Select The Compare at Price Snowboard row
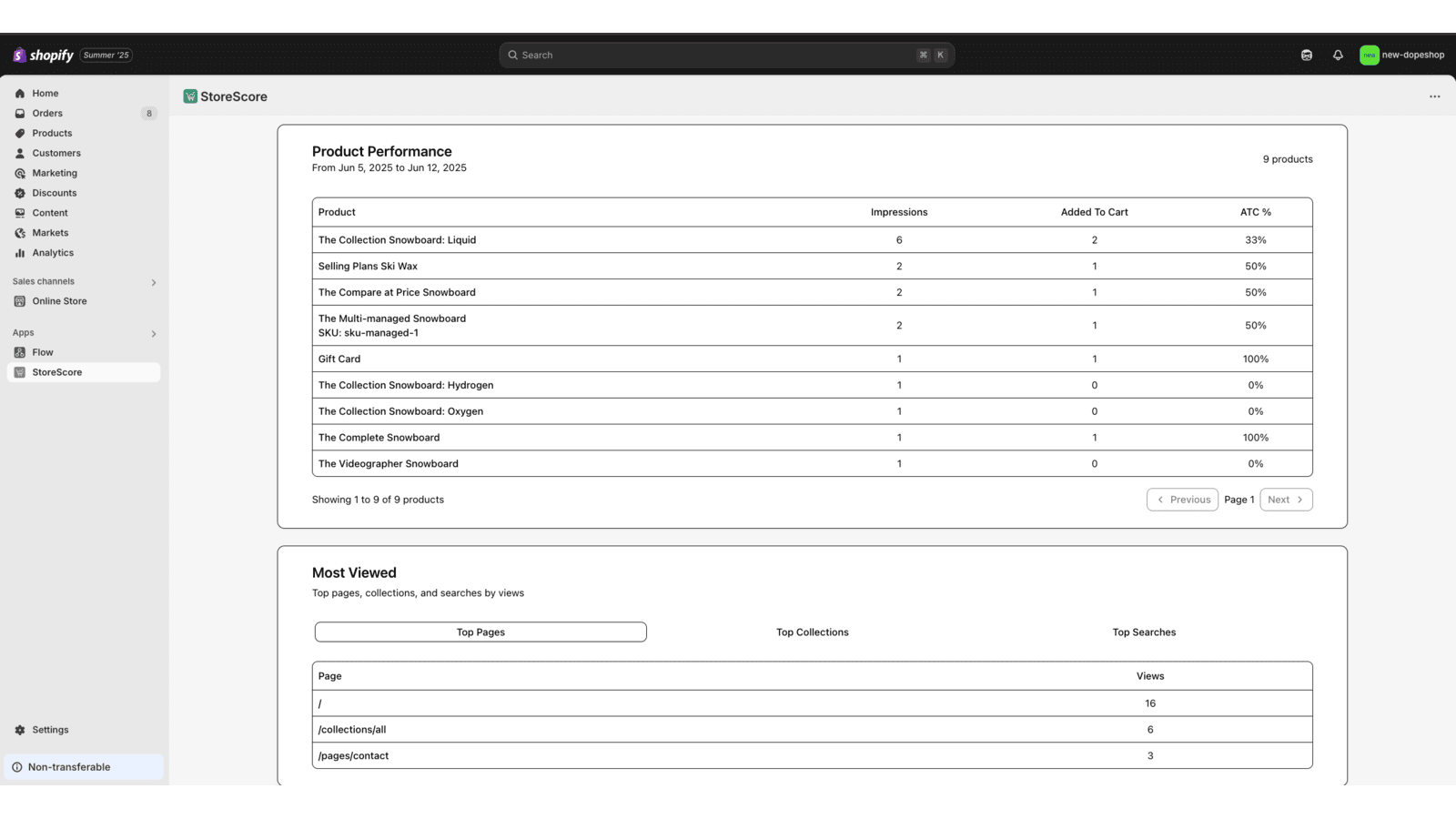 coord(813,292)
